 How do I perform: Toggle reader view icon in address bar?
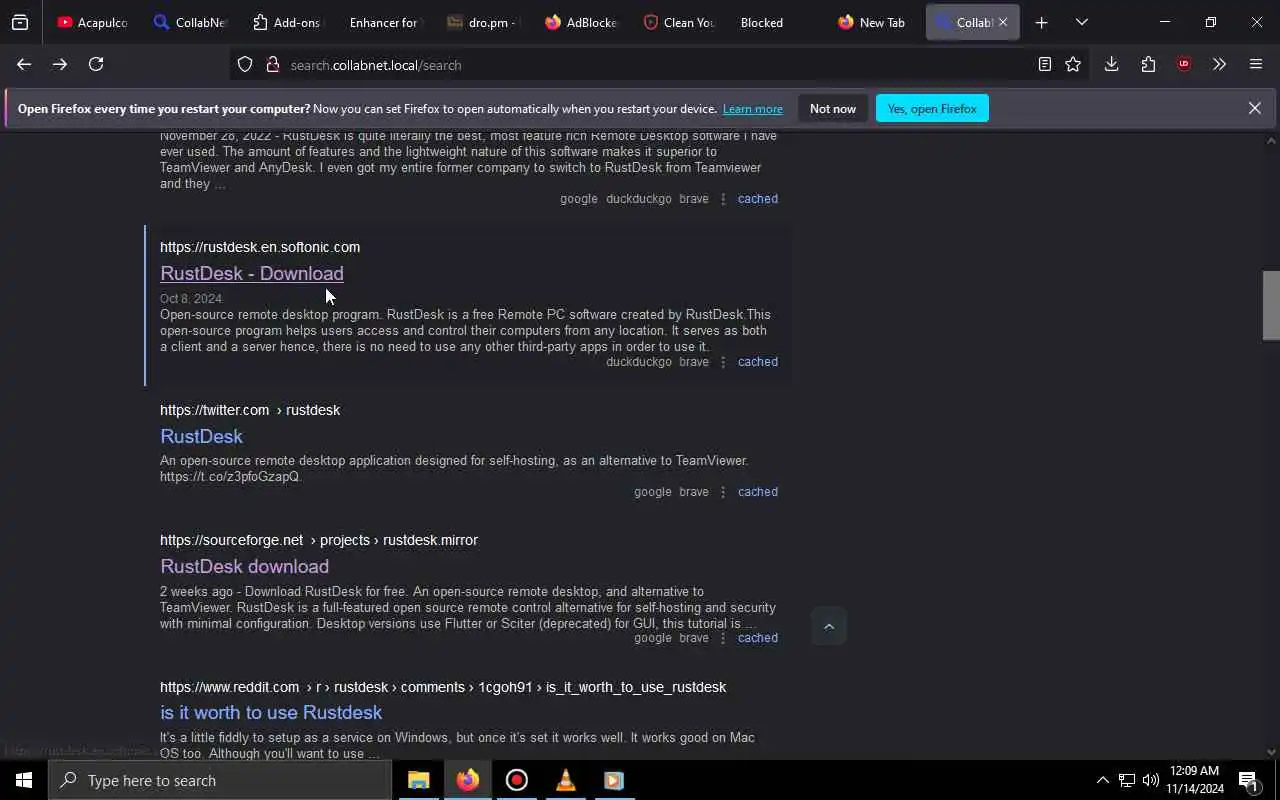click(1044, 64)
